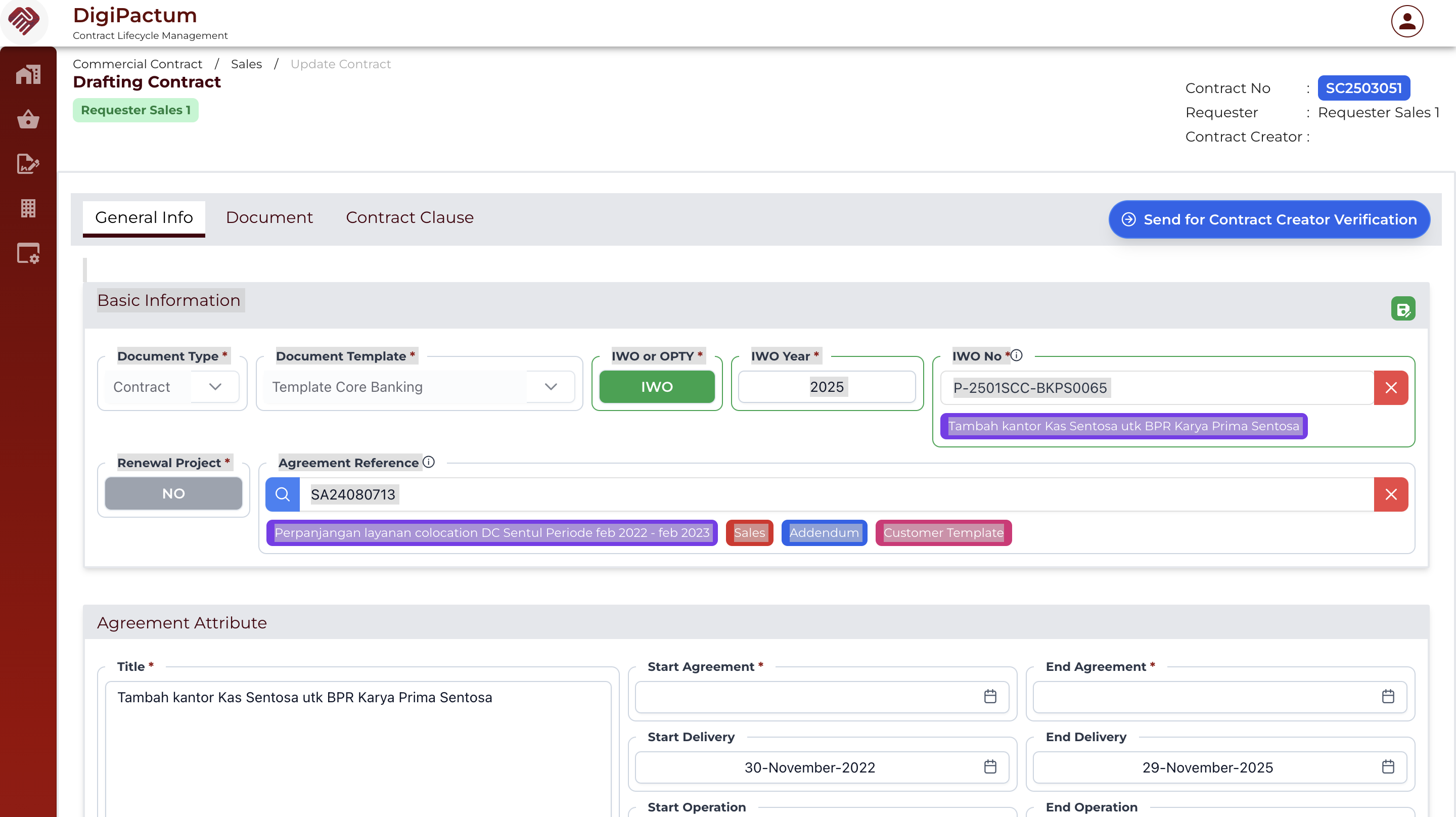This screenshot has height=817, width=1456.
Task: Click the shopping basket sidebar icon
Action: click(x=28, y=119)
